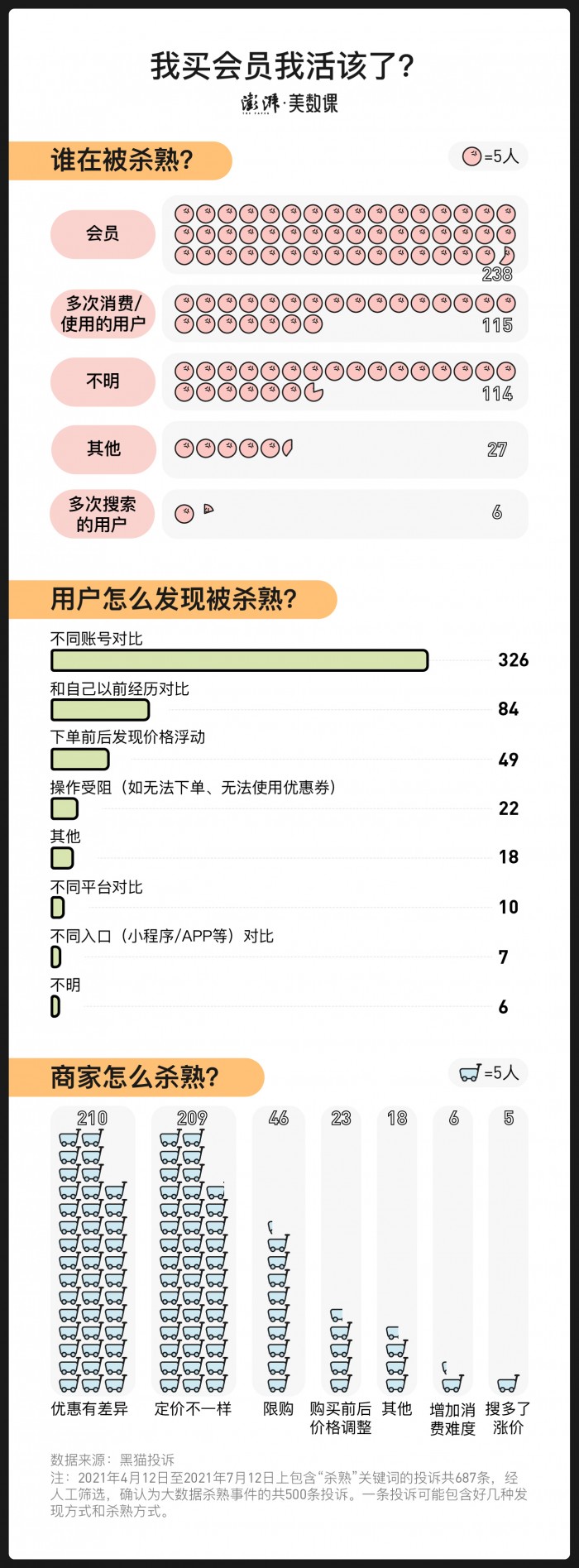Click the small wedge icon in 多次搜索的用户 row
This screenshot has height=1568, width=579.
208,509
